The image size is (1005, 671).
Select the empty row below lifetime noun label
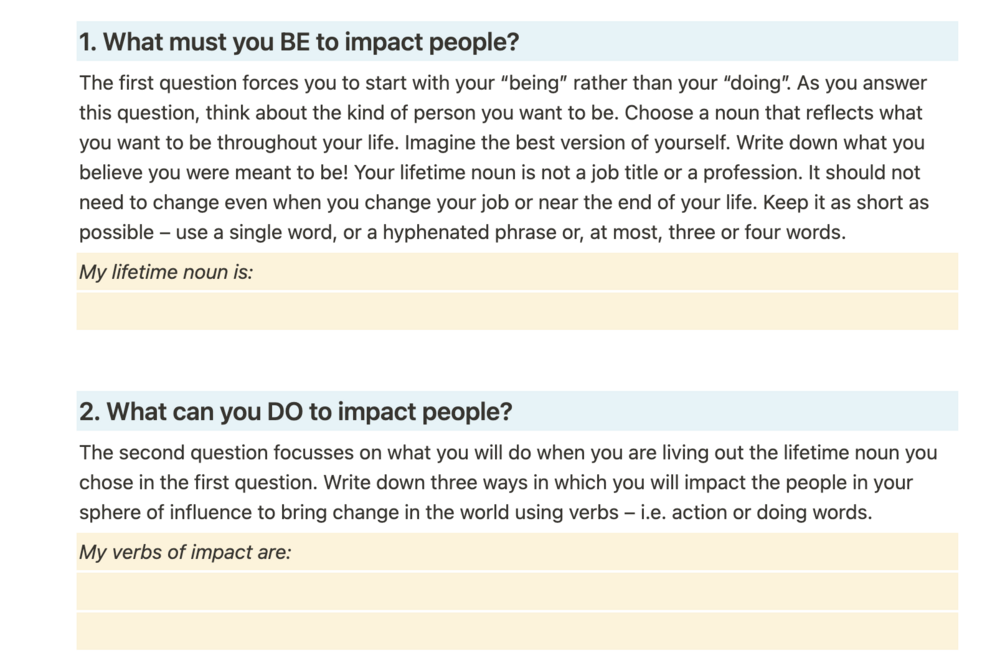[x=517, y=311]
